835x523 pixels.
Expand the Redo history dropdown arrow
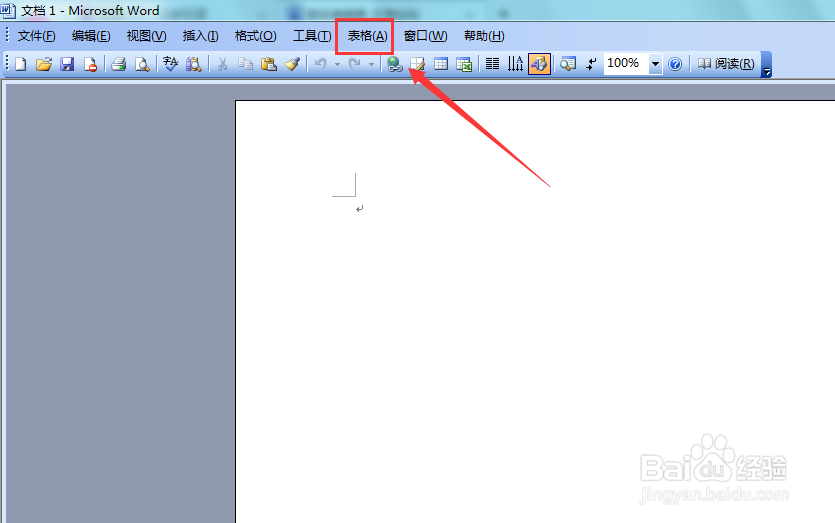coord(371,64)
